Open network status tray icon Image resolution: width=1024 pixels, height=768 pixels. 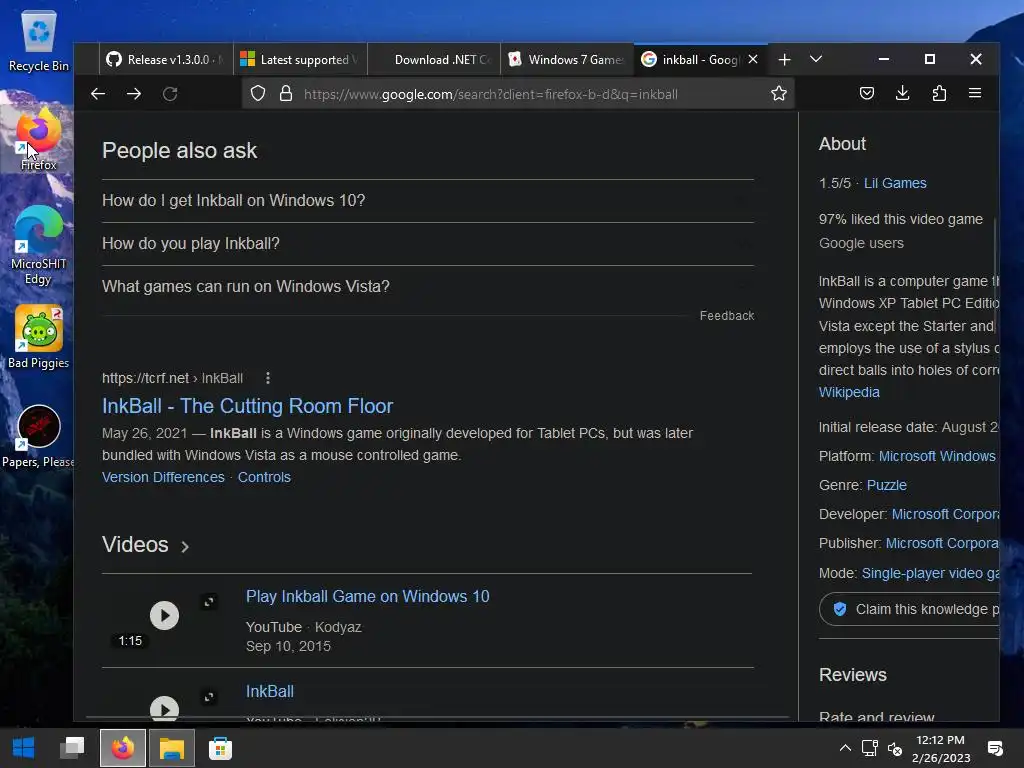[869, 748]
